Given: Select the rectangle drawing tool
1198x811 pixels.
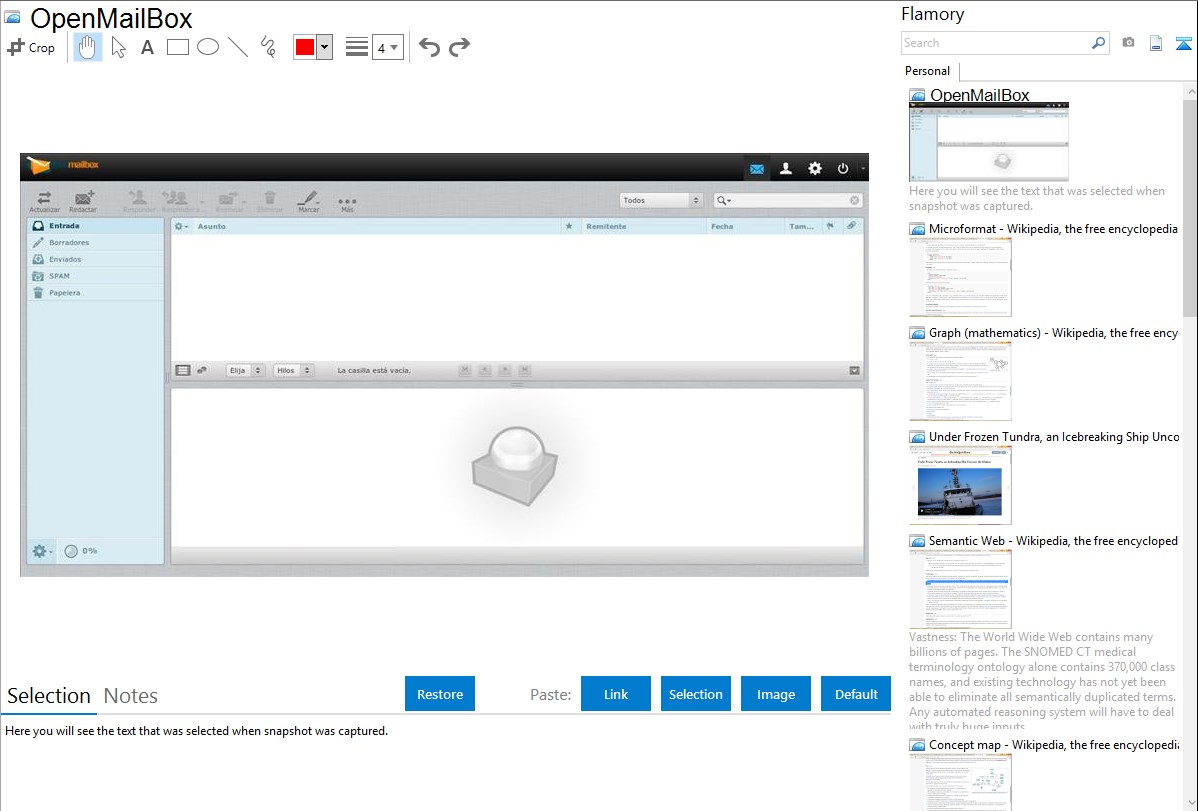Looking at the screenshot, I should point(178,47).
